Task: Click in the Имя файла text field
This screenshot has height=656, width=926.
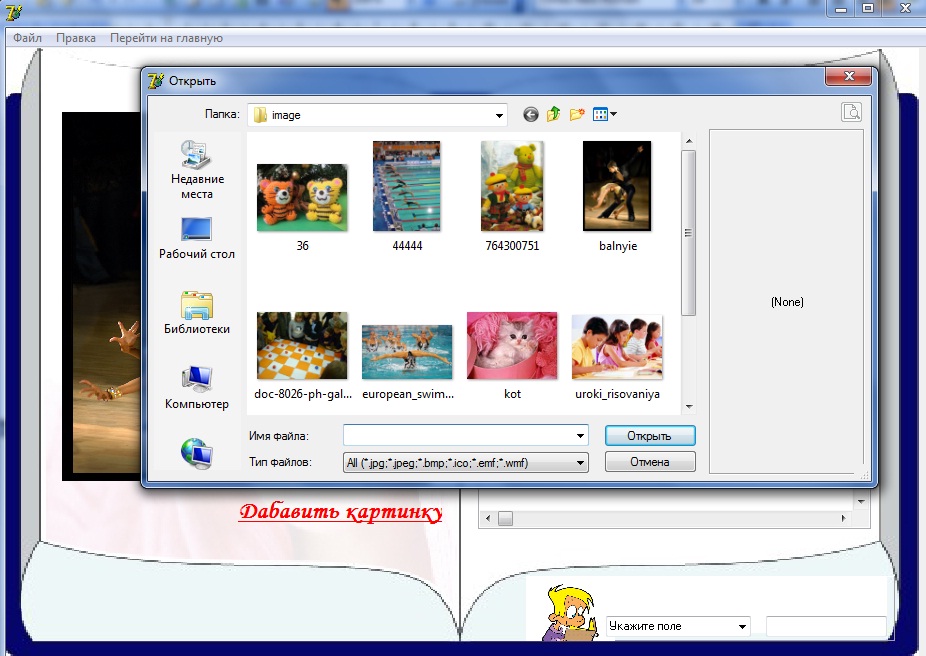Action: [458, 436]
